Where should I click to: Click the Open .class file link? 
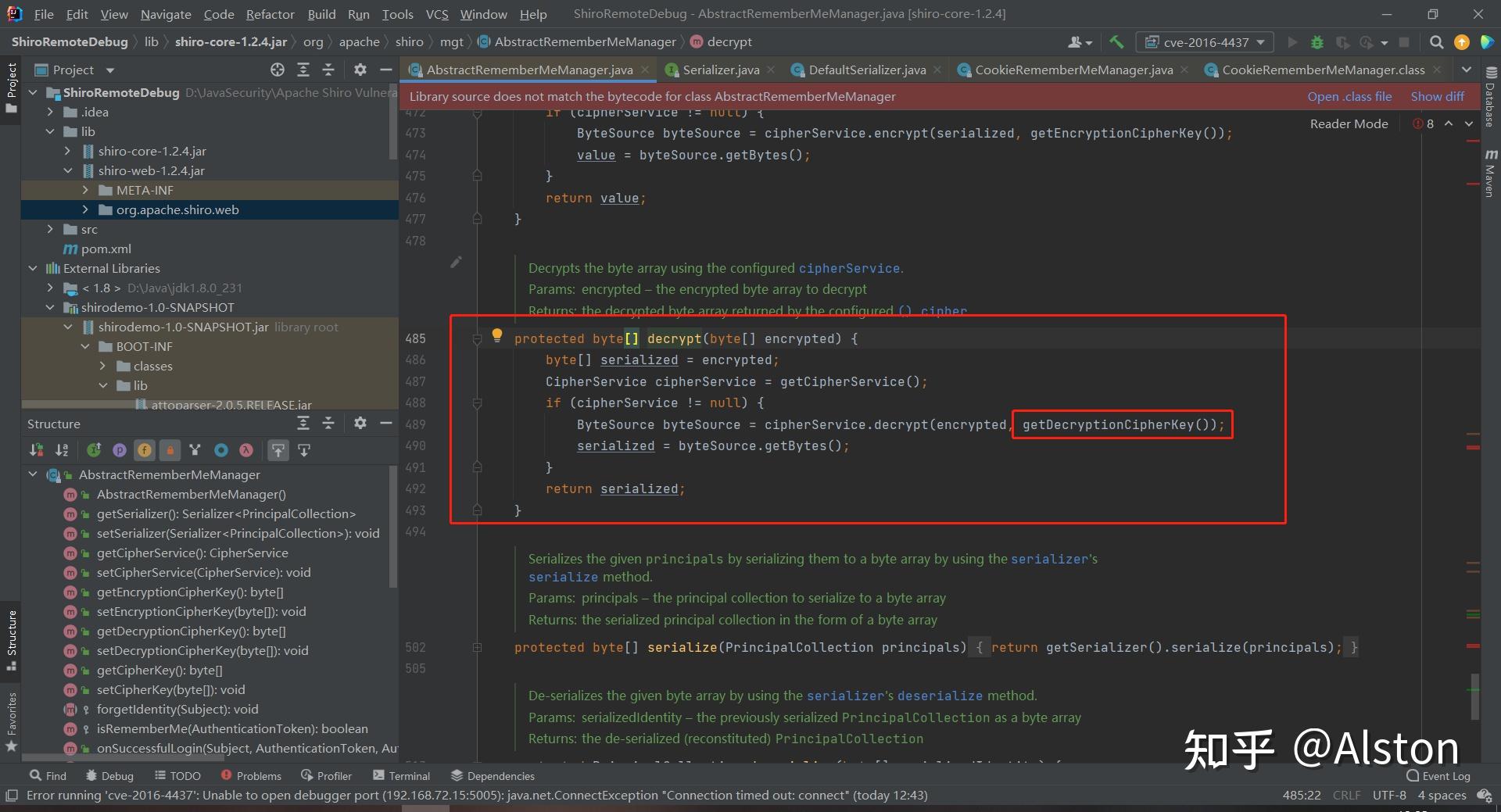[x=1349, y=97]
